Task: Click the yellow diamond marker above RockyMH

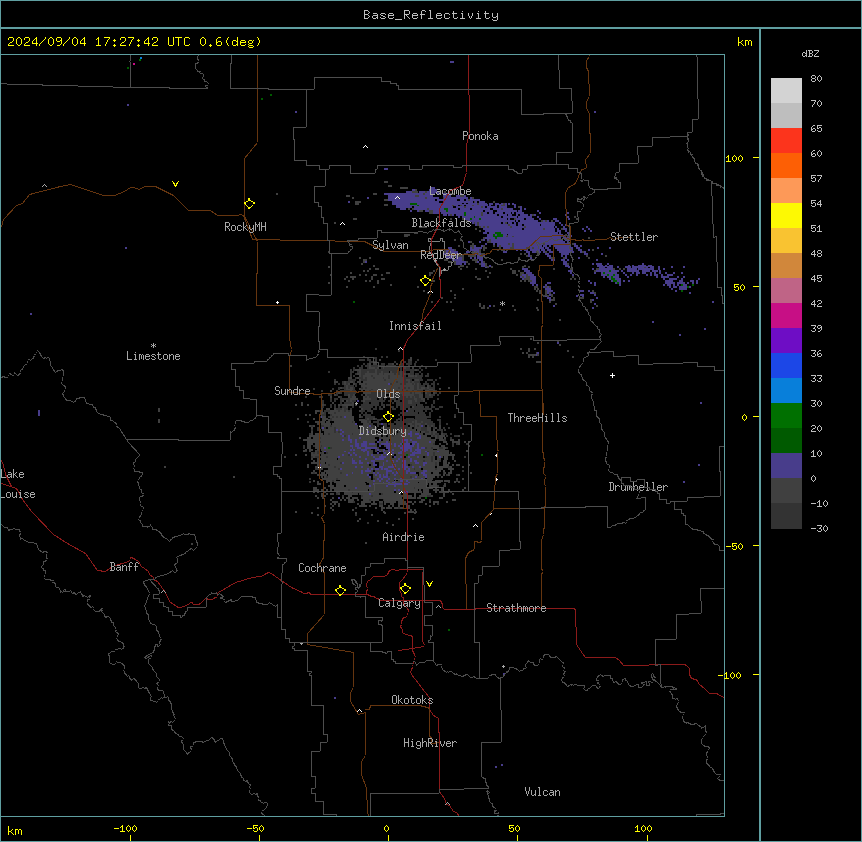Action: [x=249, y=204]
